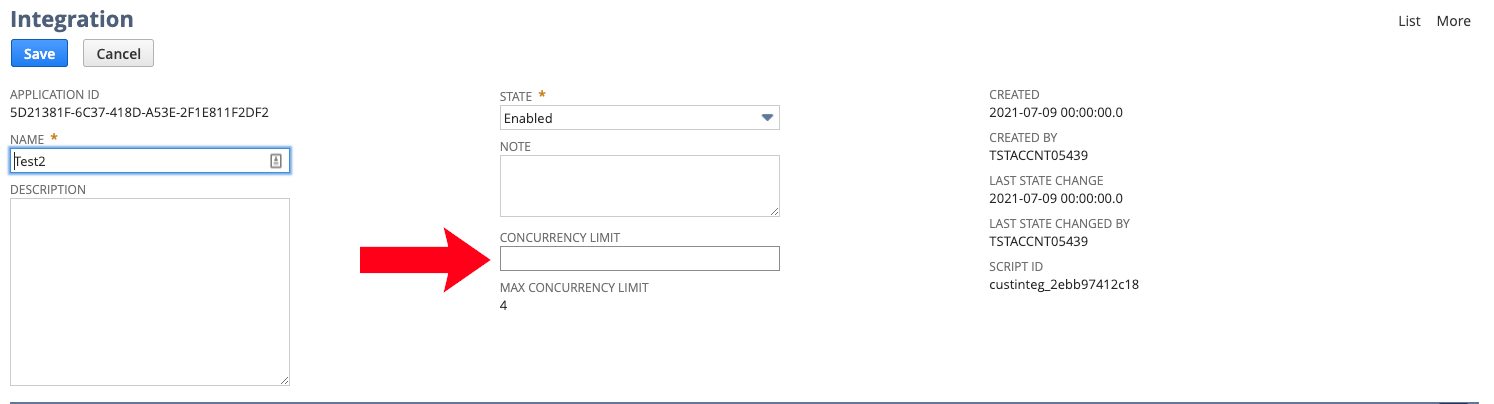Select the Concurrency Limit input field
This screenshot has width=1494, height=404.
click(x=639, y=259)
